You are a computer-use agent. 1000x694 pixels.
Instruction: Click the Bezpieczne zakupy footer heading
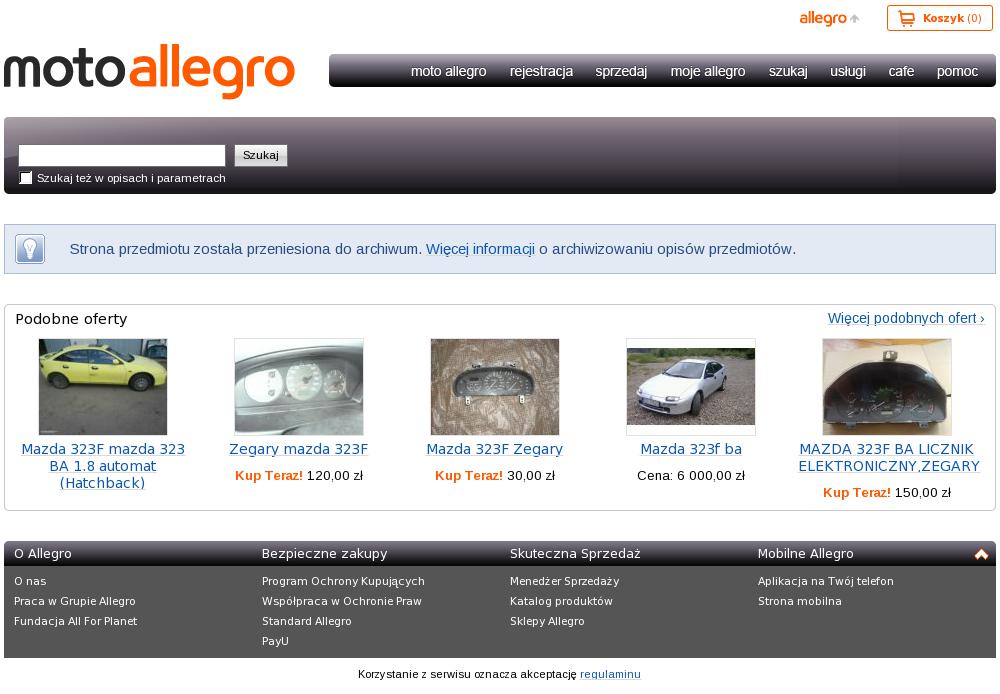point(325,554)
